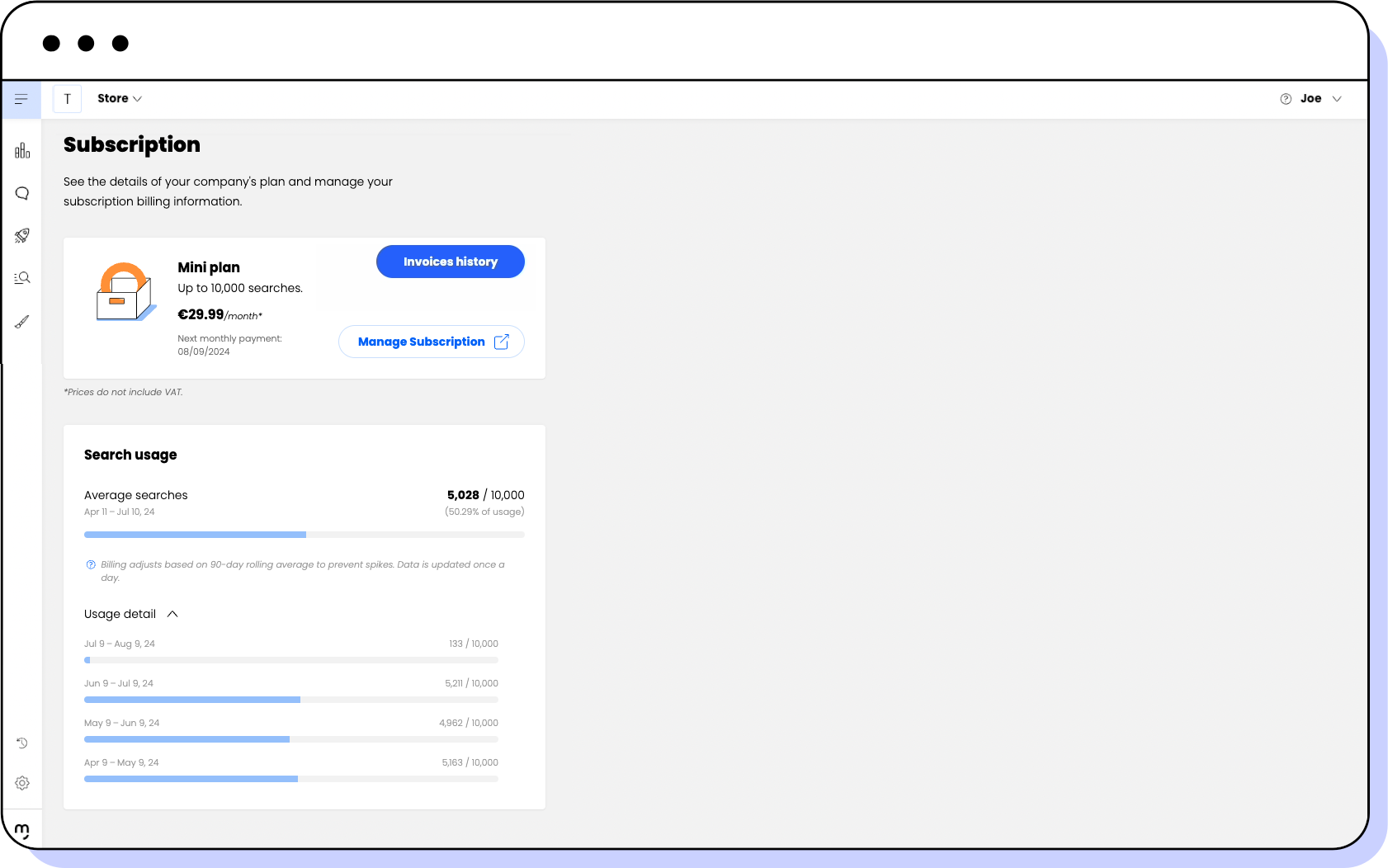The height and width of the screenshot is (868, 1388).
Task: Click the billing adjusts rolling average note
Action: 303,571
